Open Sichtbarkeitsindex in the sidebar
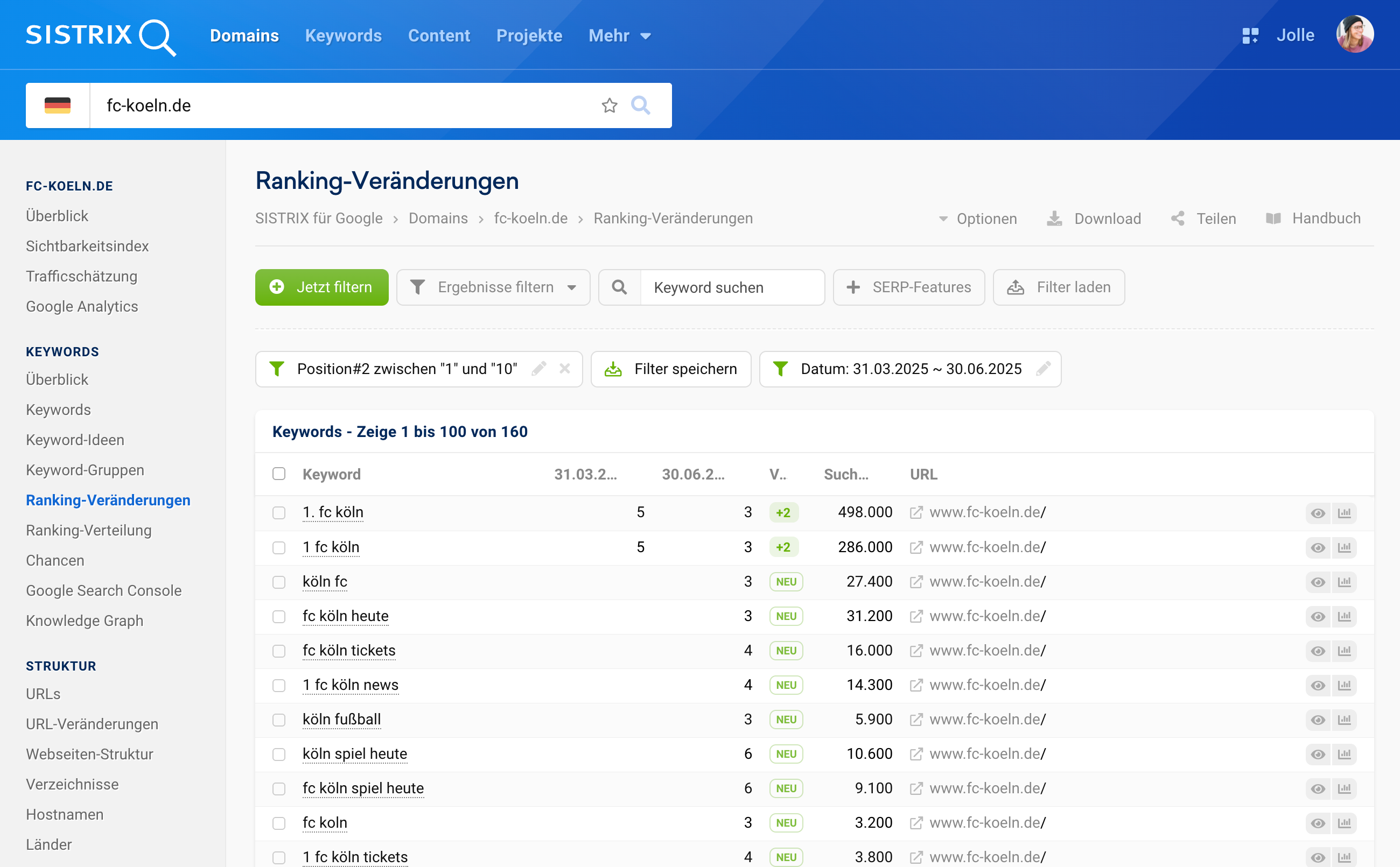Viewport: 1400px width, 867px height. (87, 246)
